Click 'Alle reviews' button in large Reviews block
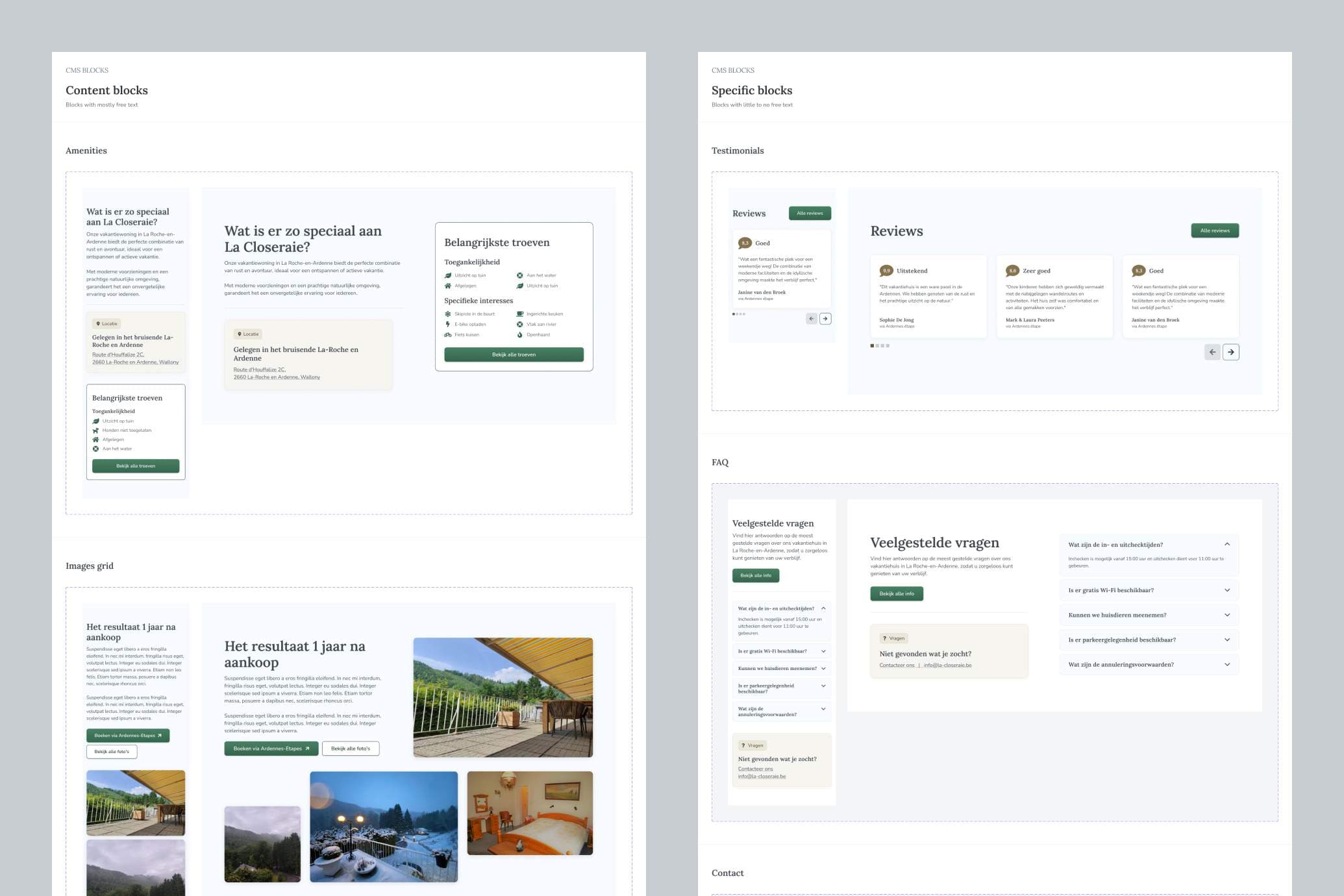The height and width of the screenshot is (896, 1344). [1214, 230]
